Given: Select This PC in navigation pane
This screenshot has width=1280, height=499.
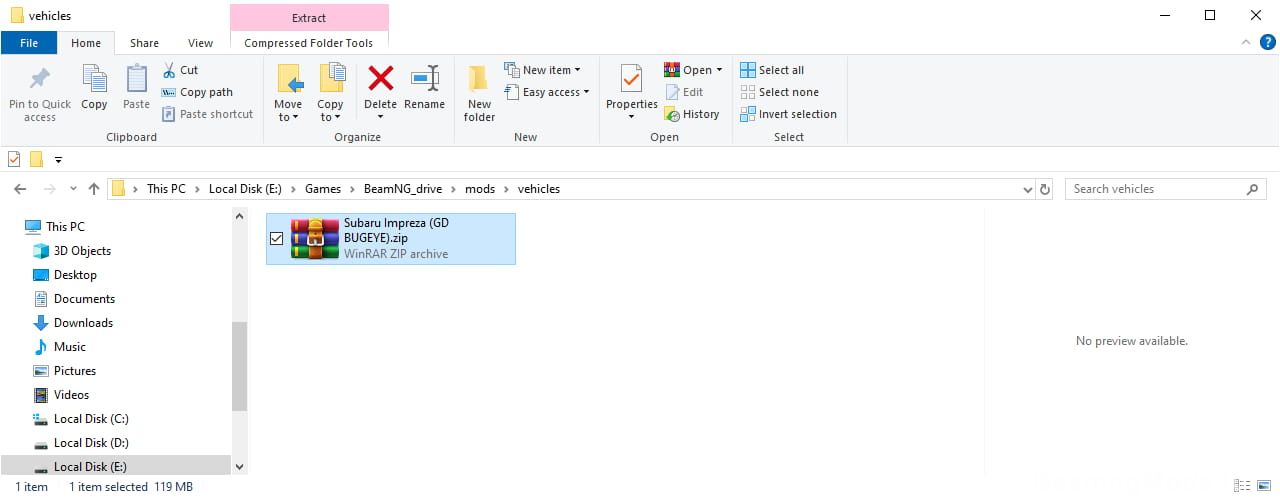Looking at the screenshot, I should 65,227.
